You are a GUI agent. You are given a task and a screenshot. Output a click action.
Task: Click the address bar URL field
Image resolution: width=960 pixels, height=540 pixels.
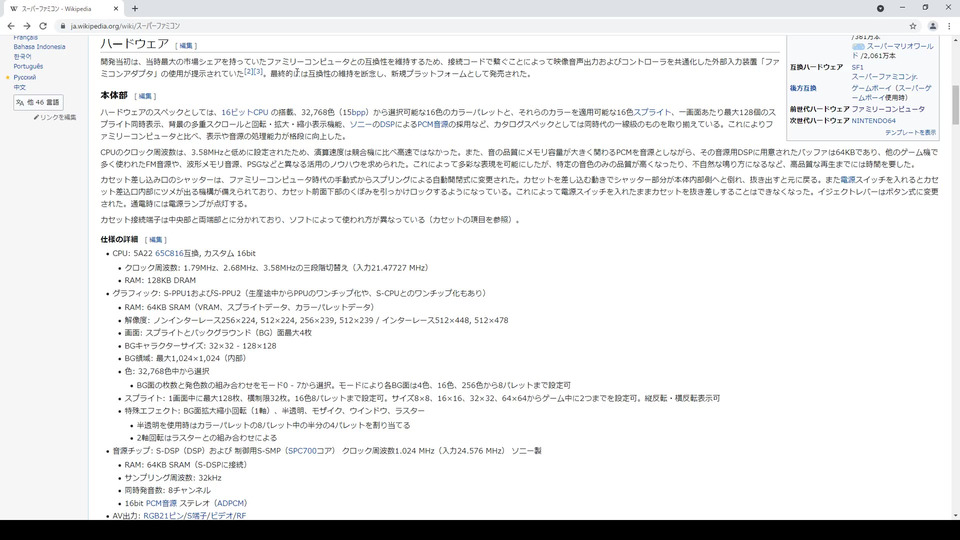pyautogui.click(x=478, y=26)
